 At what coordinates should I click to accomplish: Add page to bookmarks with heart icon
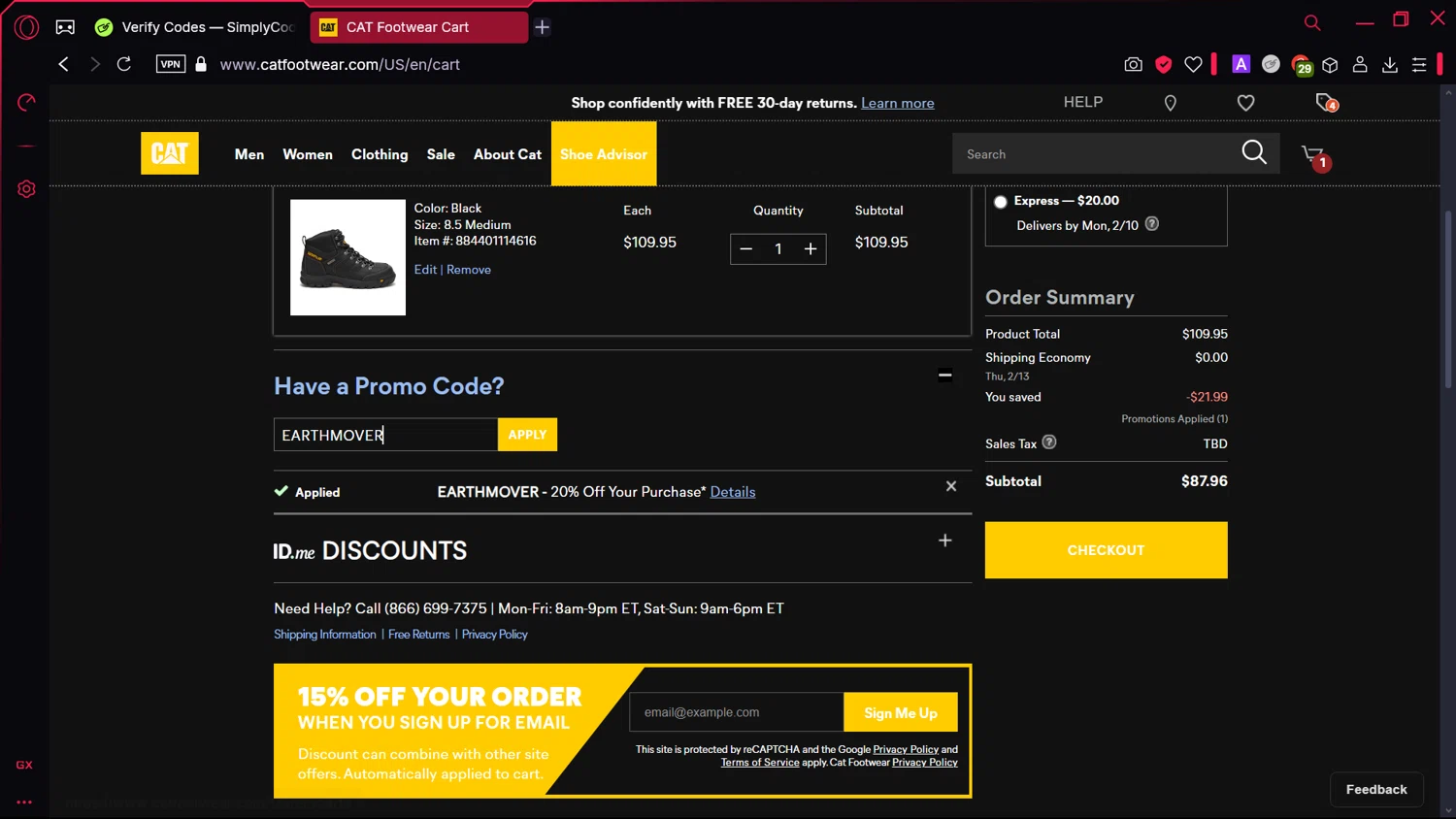tap(1193, 64)
